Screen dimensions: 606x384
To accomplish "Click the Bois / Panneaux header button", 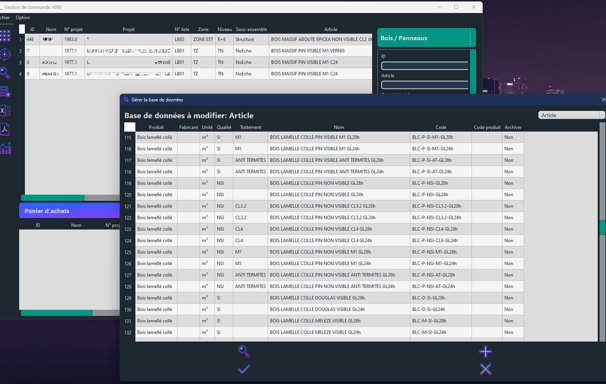I will pyautogui.click(x=426, y=38).
